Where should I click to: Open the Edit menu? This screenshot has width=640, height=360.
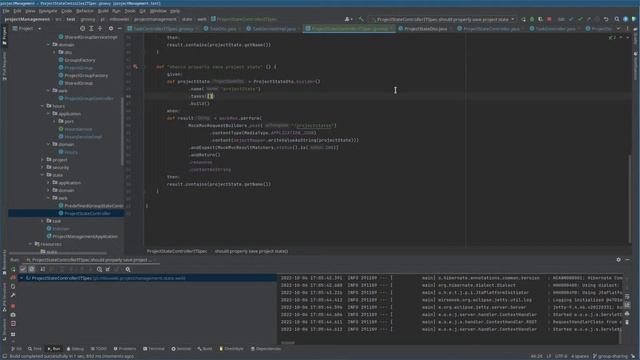click(17, 11)
